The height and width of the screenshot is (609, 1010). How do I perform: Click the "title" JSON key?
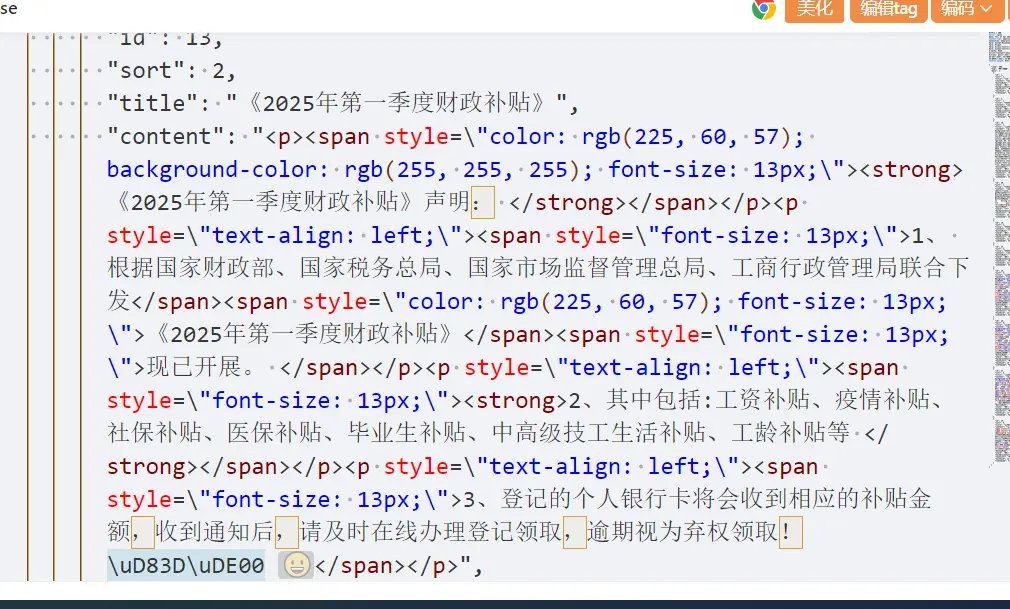pos(146,103)
